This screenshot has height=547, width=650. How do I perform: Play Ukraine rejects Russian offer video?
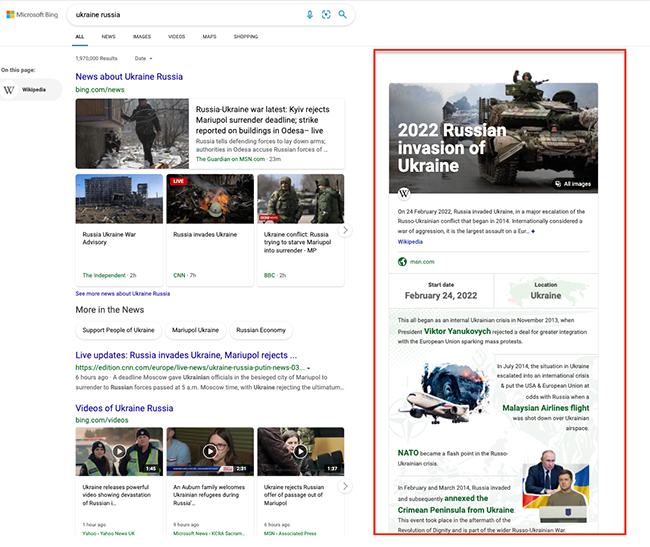pyautogui.click(x=301, y=451)
